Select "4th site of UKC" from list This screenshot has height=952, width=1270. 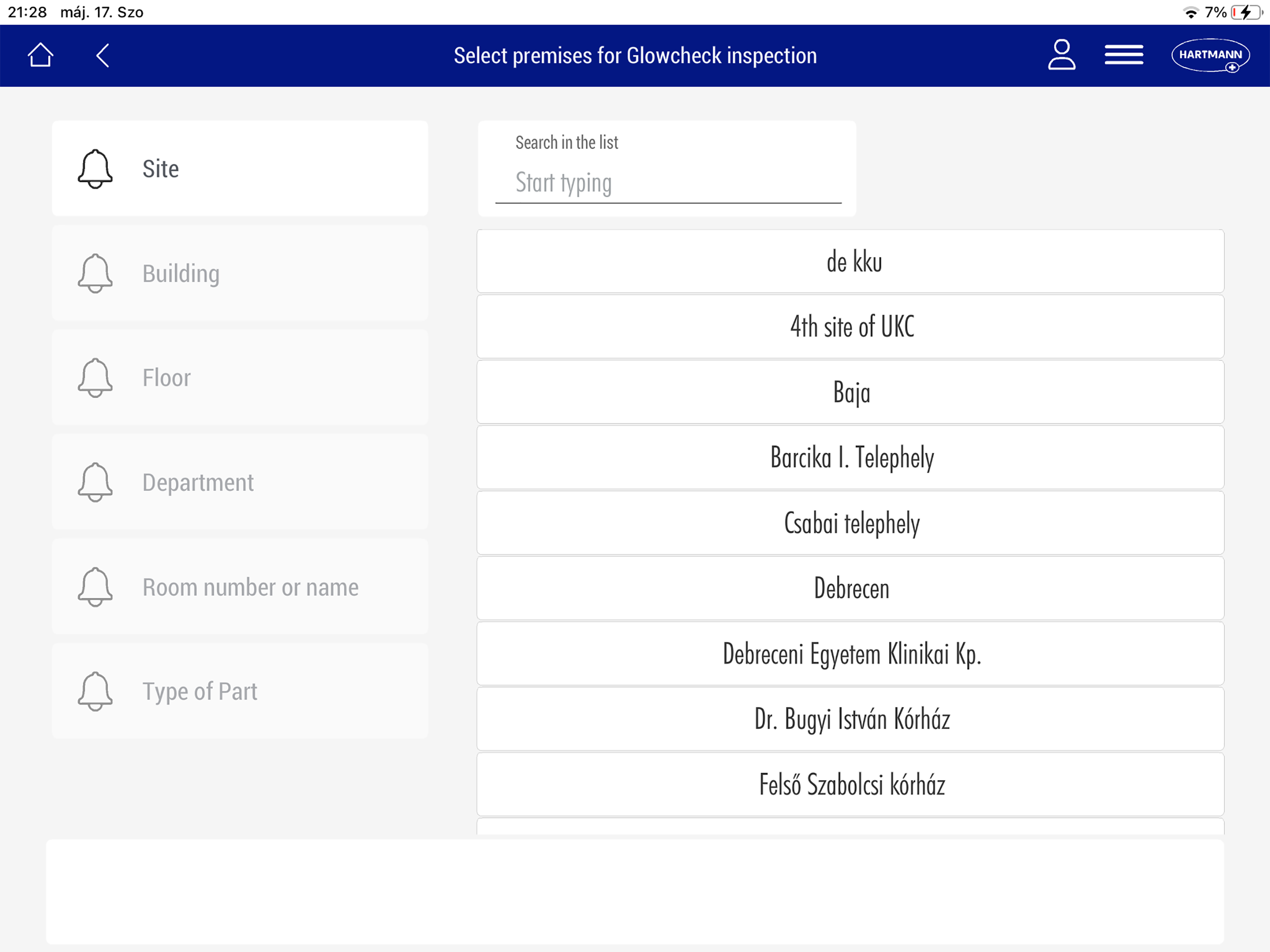coord(850,327)
